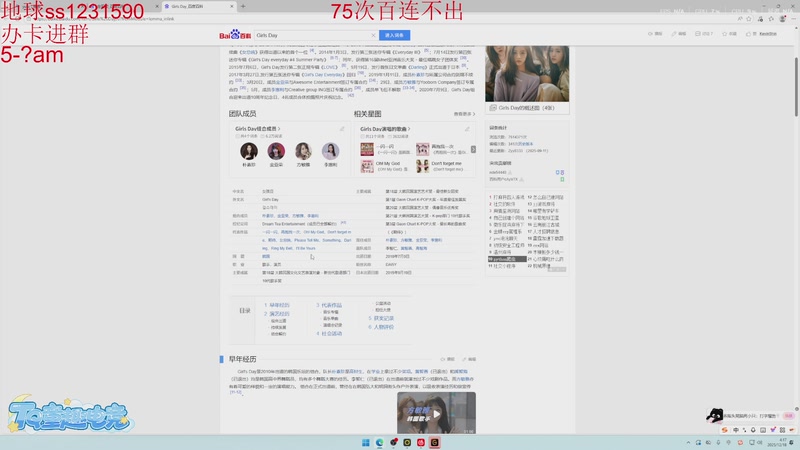The image size is (800, 450).
Task: Click edit pencil on group members card
Action: click(342, 129)
